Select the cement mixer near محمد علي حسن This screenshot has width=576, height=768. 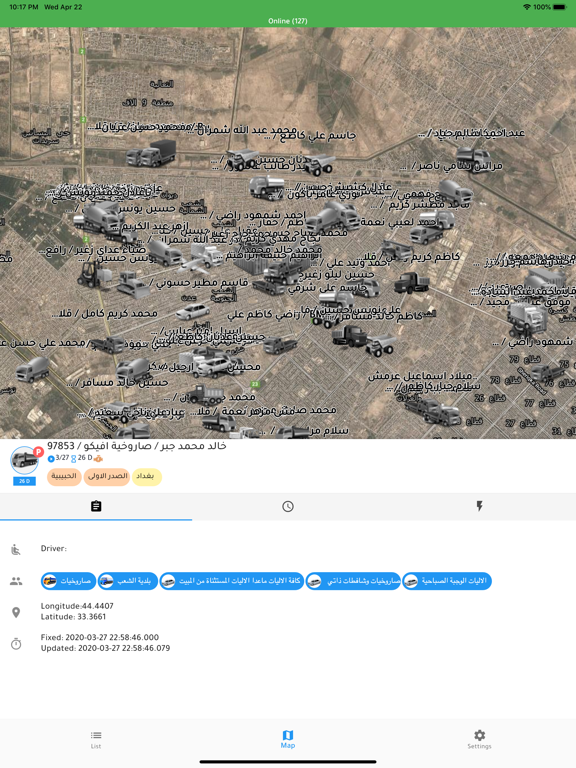point(32,368)
